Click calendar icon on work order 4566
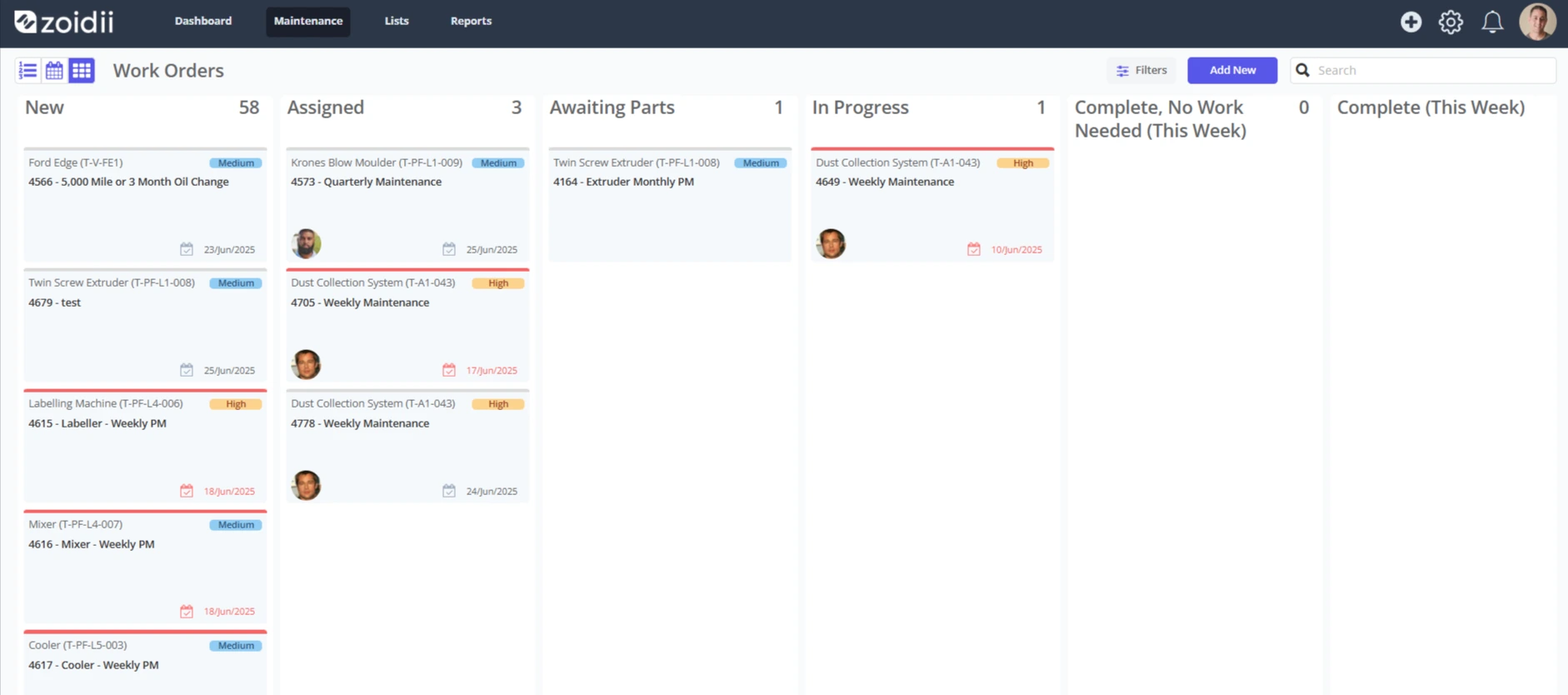Image resolution: width=1568 pixels, height=695 pixels. [187, 249]
